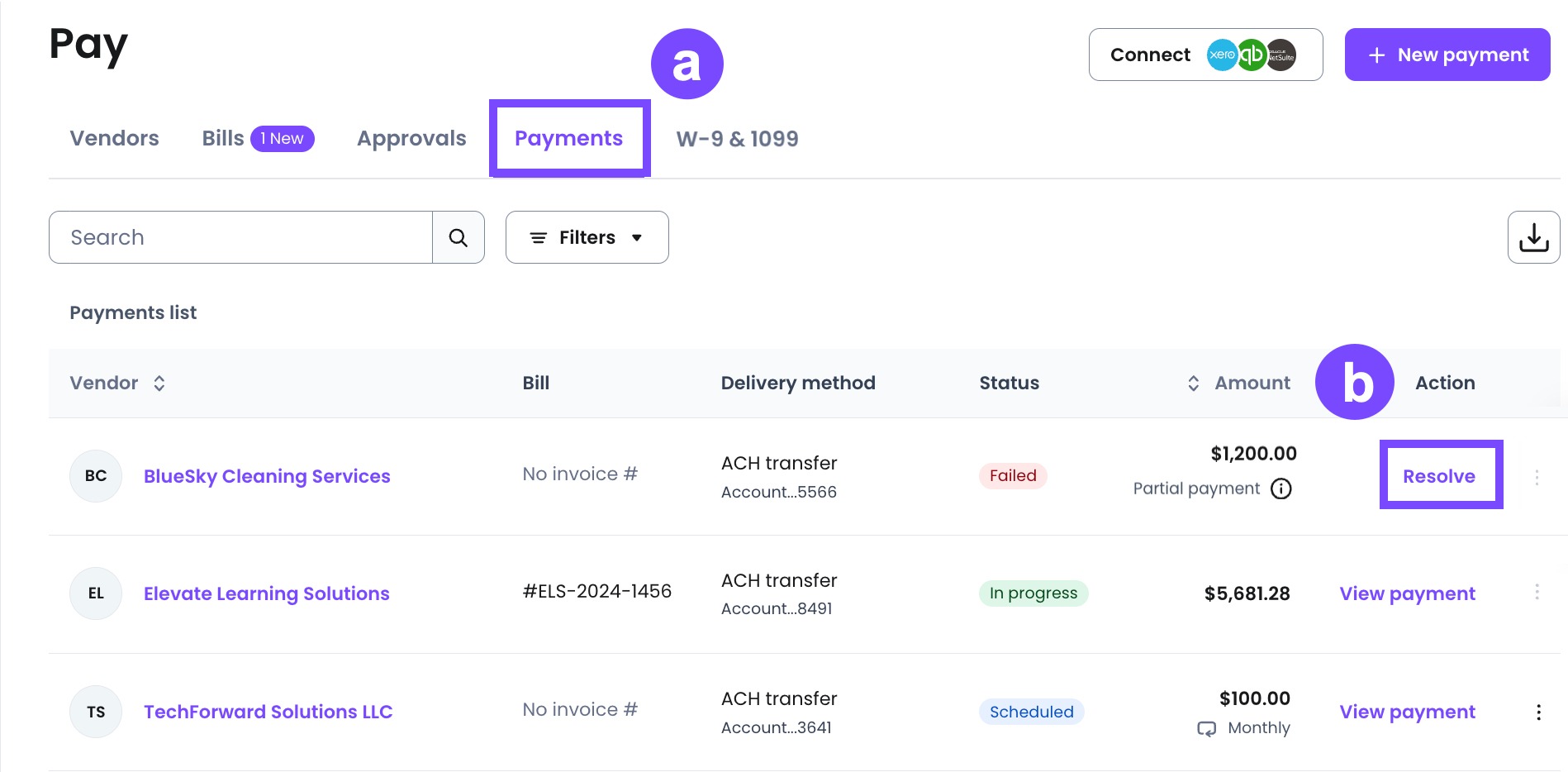Go to the Approvals tab

click(411, 138)
